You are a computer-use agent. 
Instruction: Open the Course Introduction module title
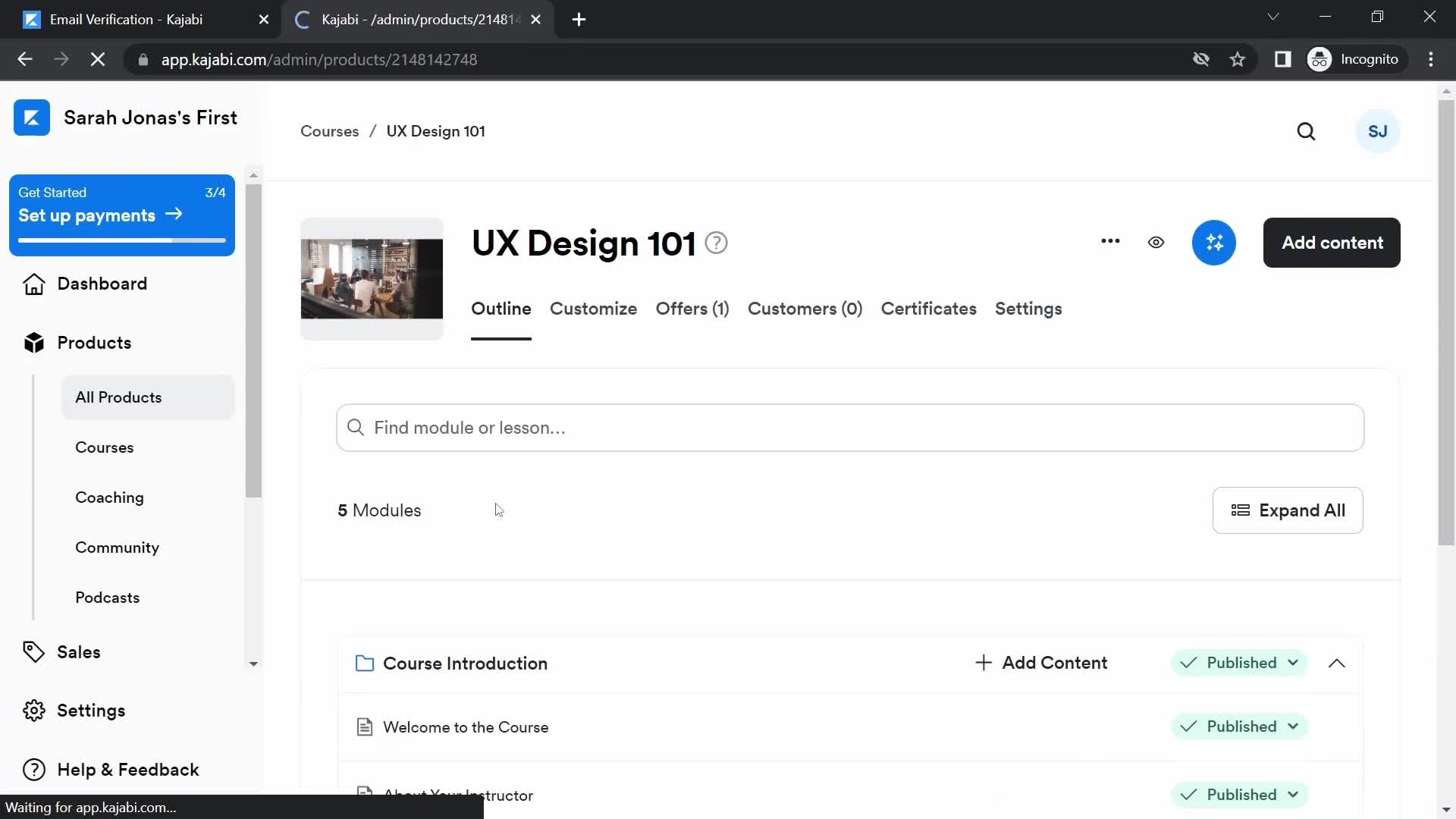465,664
